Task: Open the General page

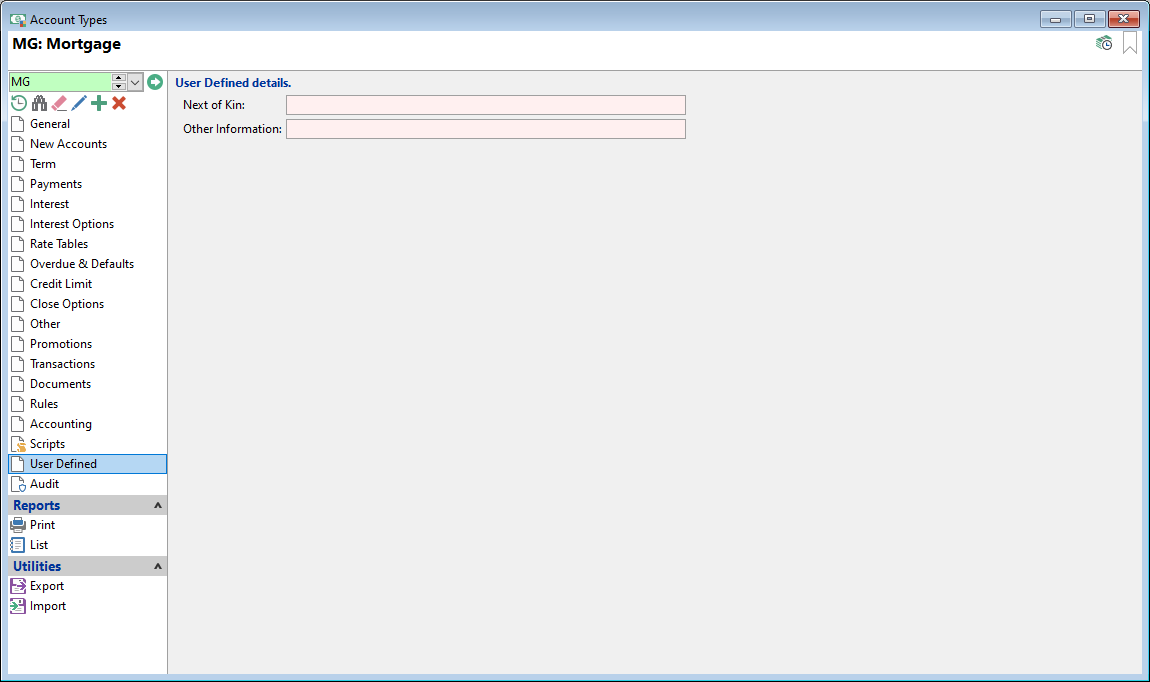Action: (87, 124)
